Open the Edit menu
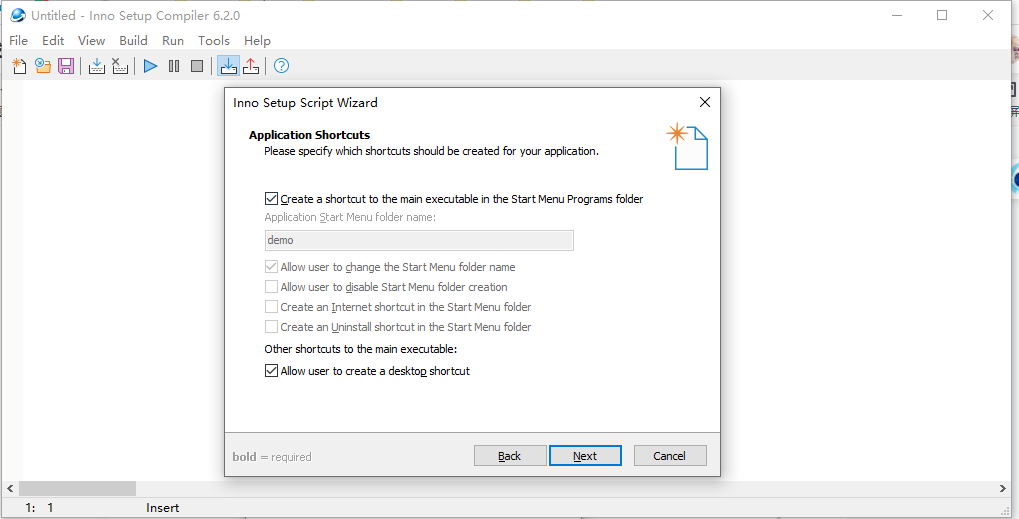1019x519 pixels. click(53, 40)
